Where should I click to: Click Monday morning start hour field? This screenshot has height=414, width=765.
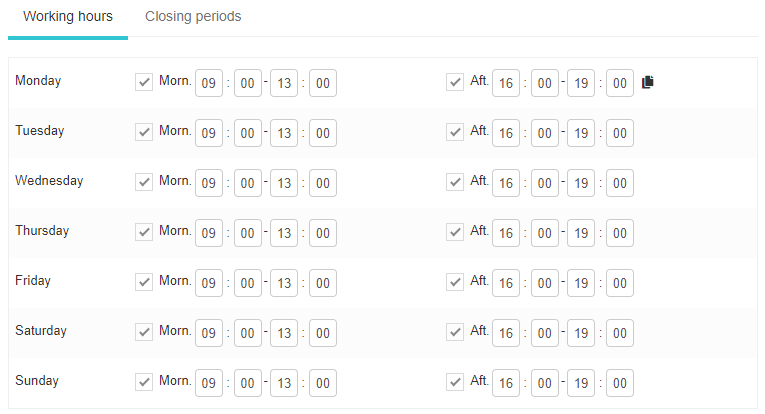pyautogui.click(x=209, y=83)
